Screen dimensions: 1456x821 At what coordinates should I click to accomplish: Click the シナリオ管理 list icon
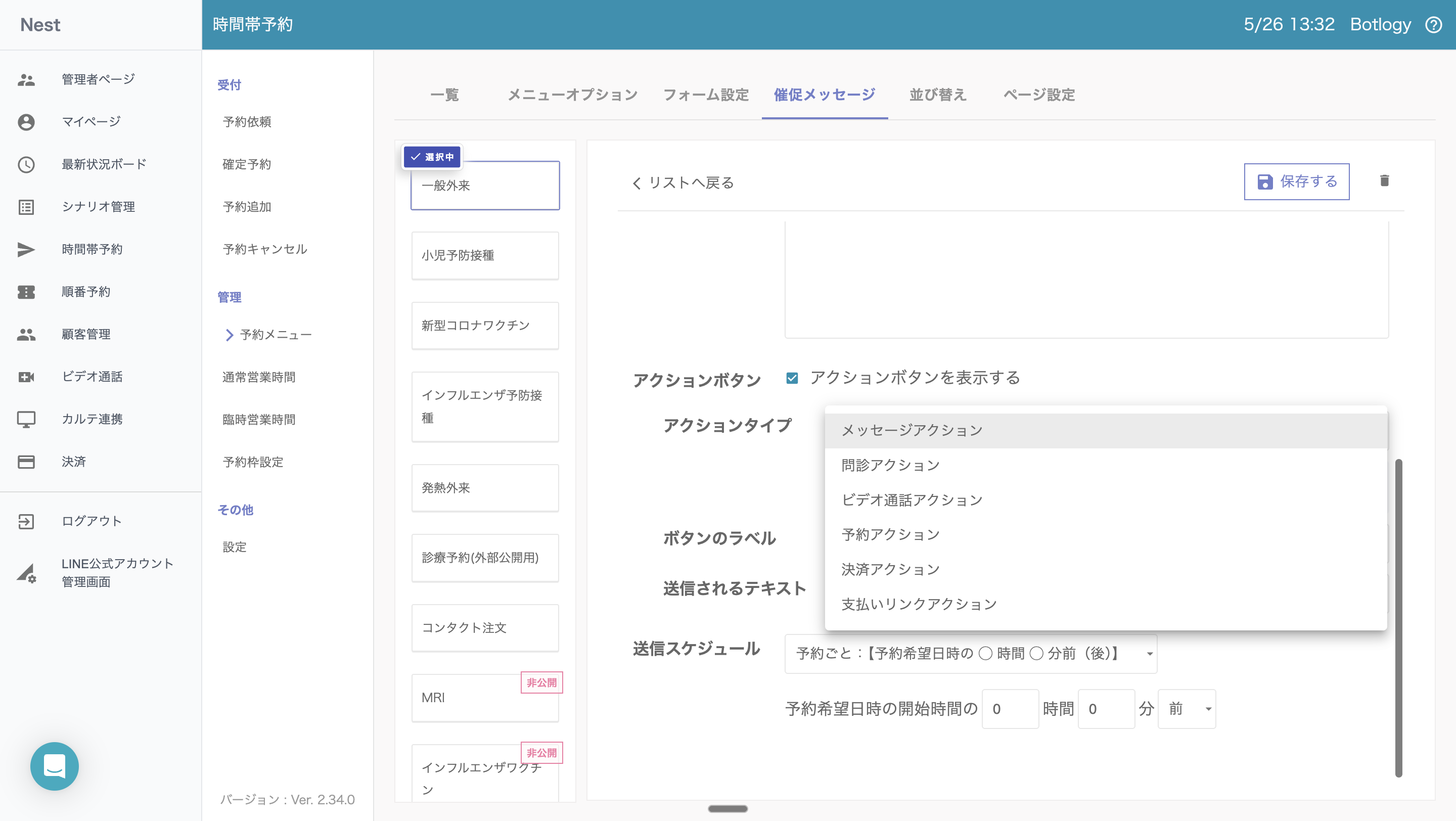point(26,207)
